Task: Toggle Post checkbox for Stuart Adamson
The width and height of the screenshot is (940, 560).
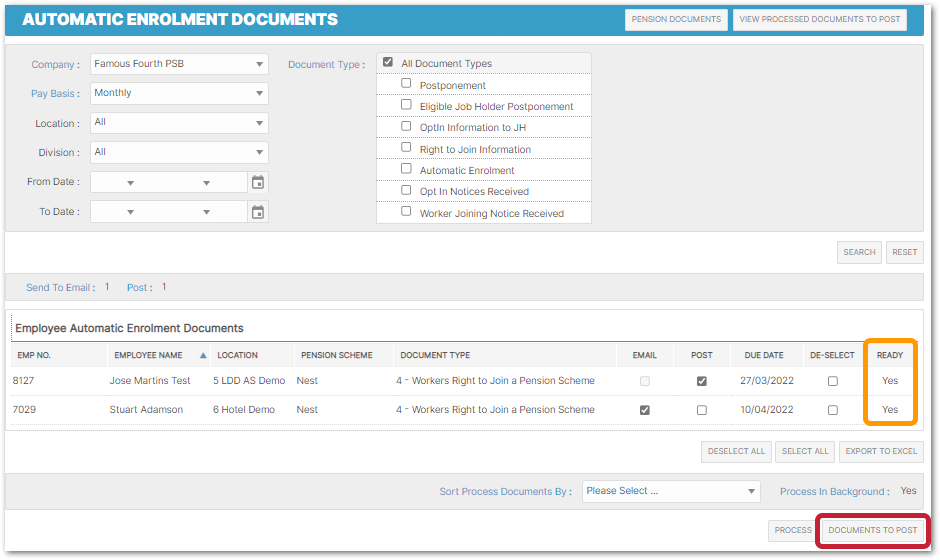Action: tap(702, 410)
